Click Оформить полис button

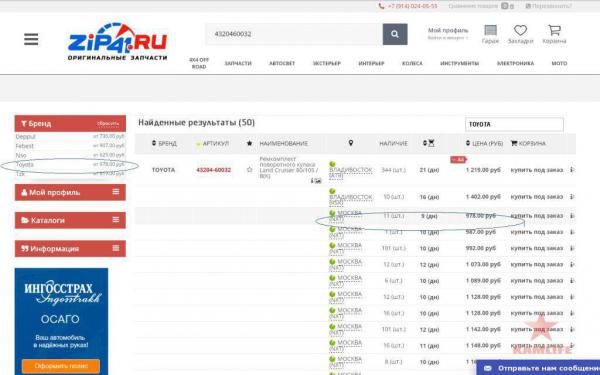(61, 366)
